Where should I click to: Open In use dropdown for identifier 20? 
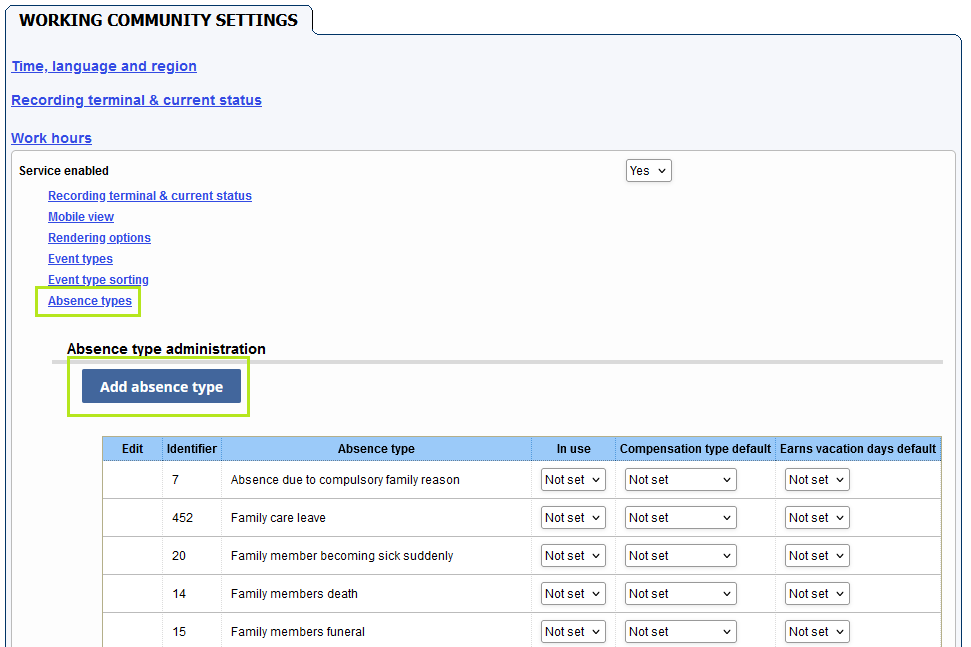[x=573, y=556]
